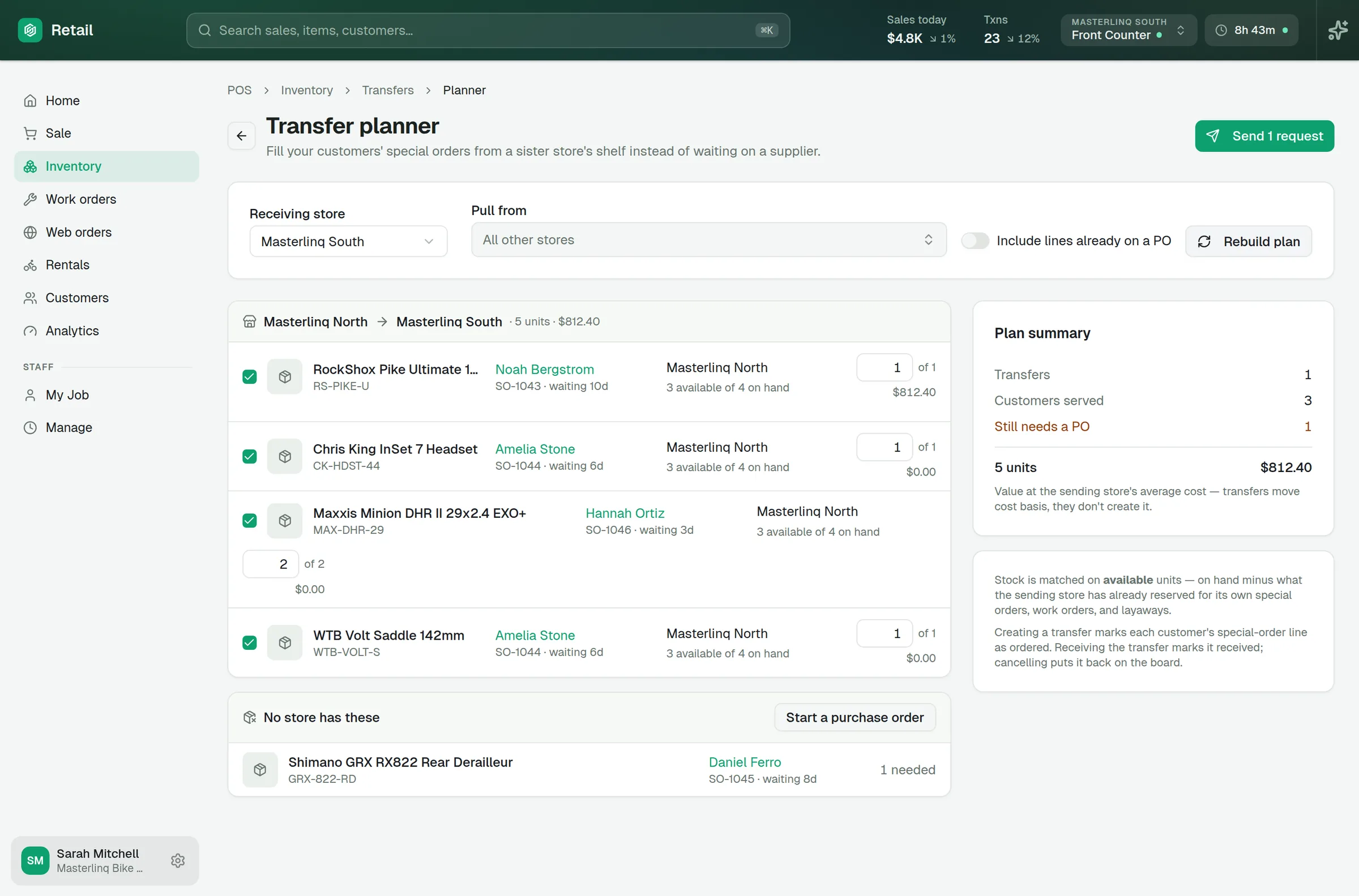Open Analytics in the sidebar
This screenshot has width=1359, height=896.
pos(107,331)
